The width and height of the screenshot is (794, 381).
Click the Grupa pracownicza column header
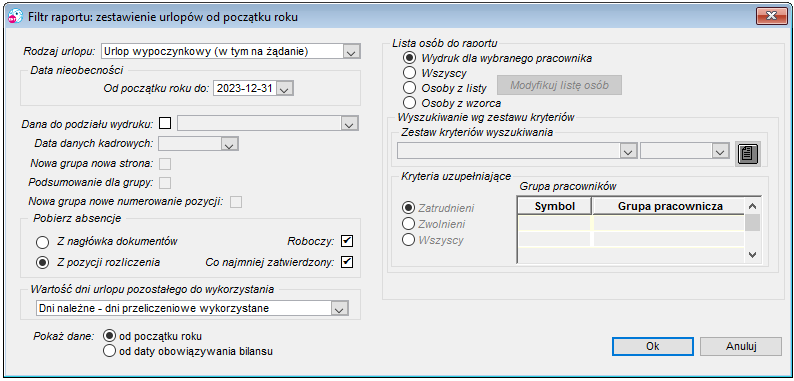pyautogui.click(x=669, y=206)
